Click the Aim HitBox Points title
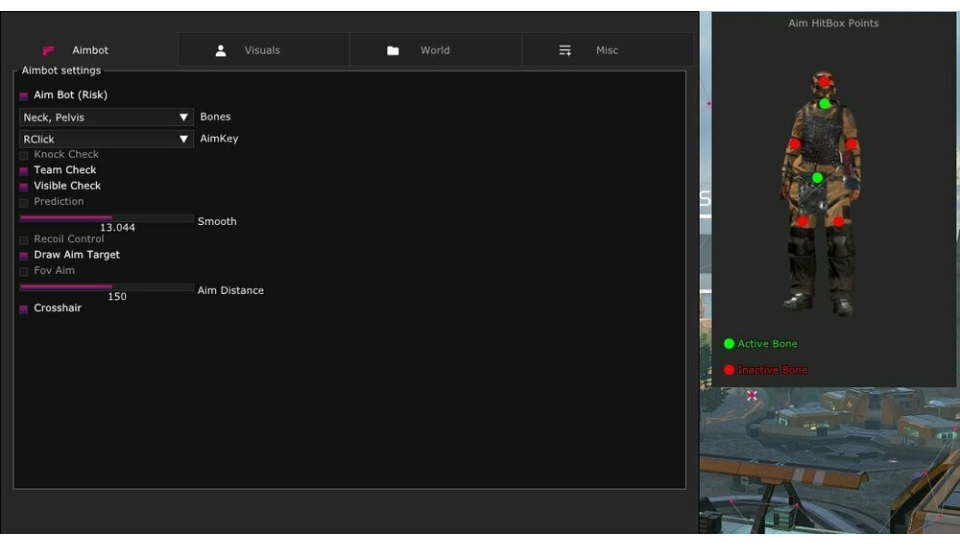The height and width of the screenshot is (545, 960). (x=833, y=23)
